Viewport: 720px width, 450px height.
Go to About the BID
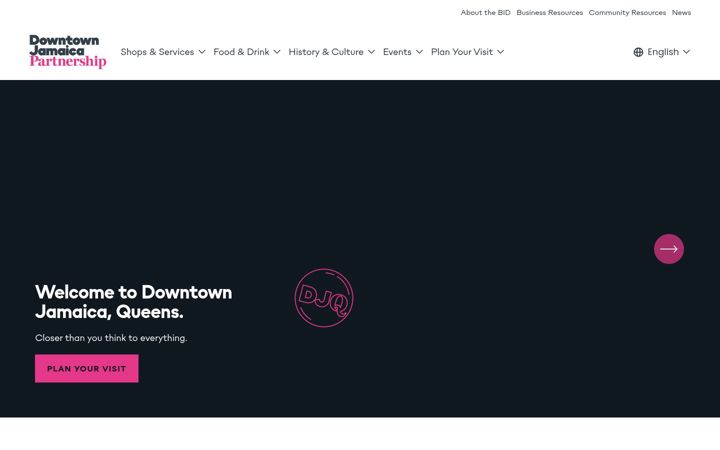point(485,12)
